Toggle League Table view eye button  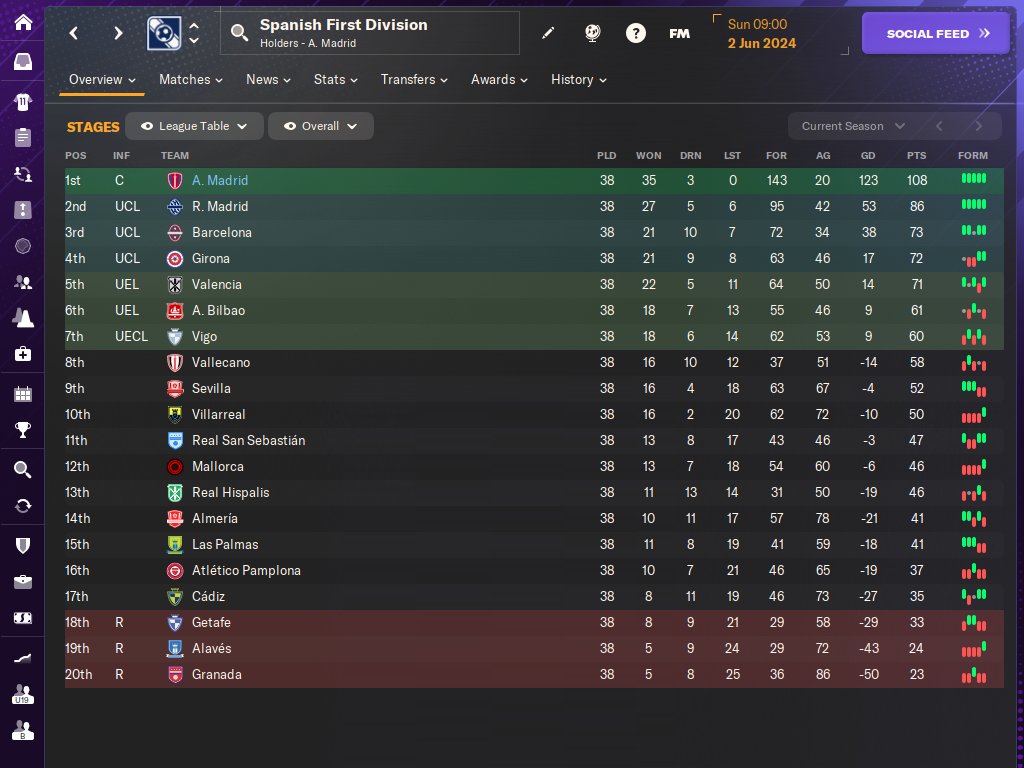[x=147, y=126]
